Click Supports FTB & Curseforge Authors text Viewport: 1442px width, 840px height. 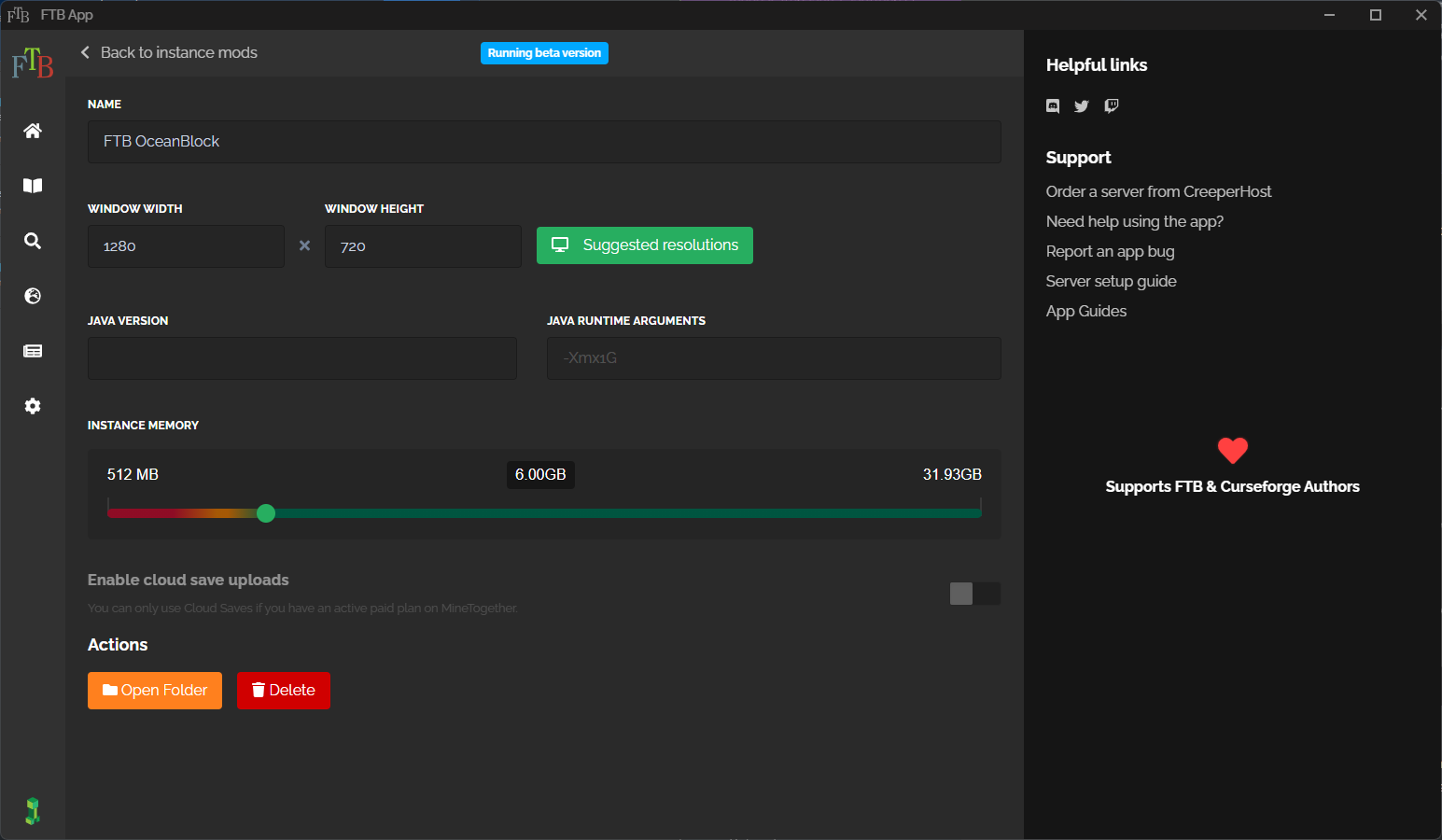1233,486
